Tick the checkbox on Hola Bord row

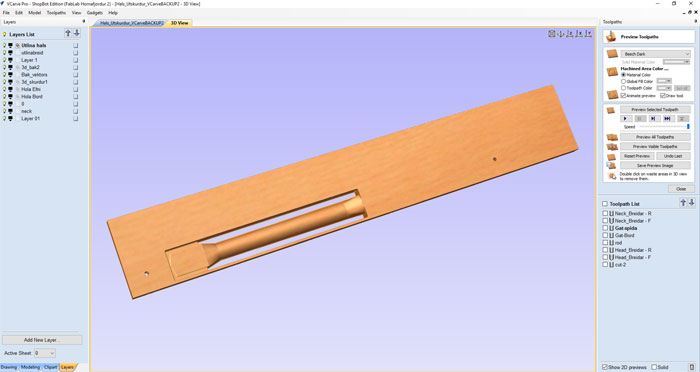(75, 96)
